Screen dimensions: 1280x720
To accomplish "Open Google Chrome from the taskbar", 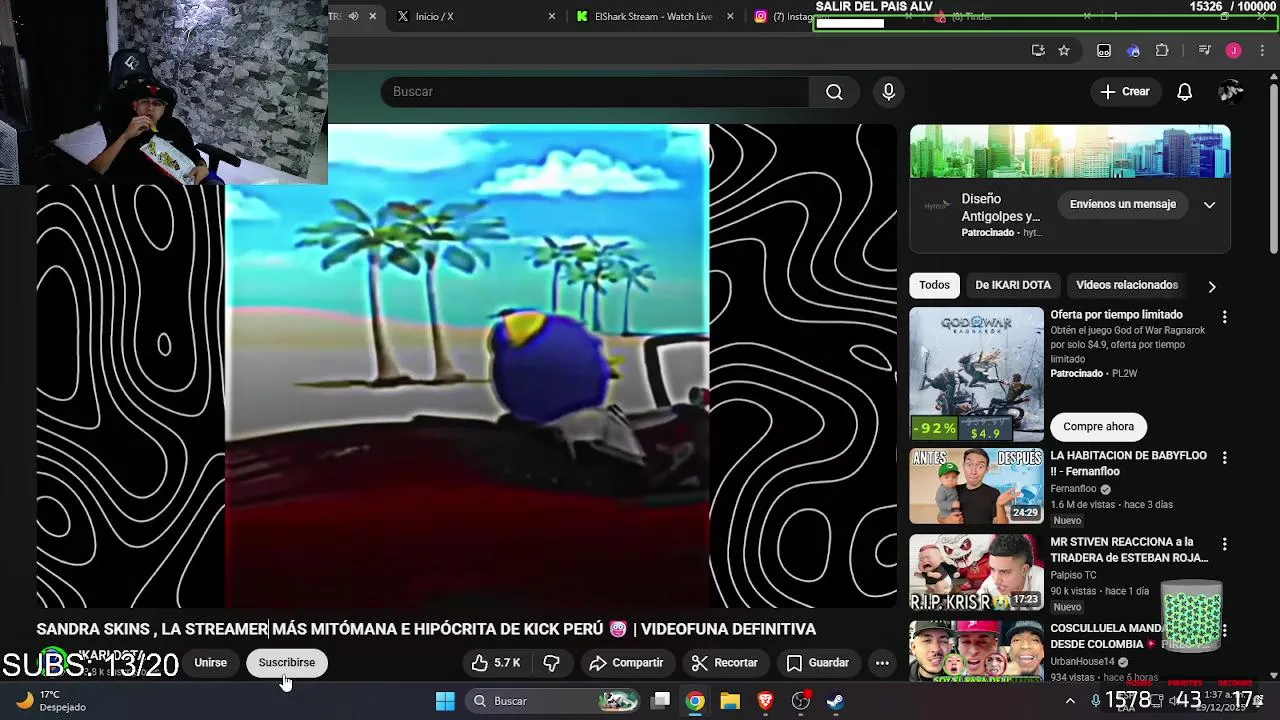I will [x=695, y=701].
